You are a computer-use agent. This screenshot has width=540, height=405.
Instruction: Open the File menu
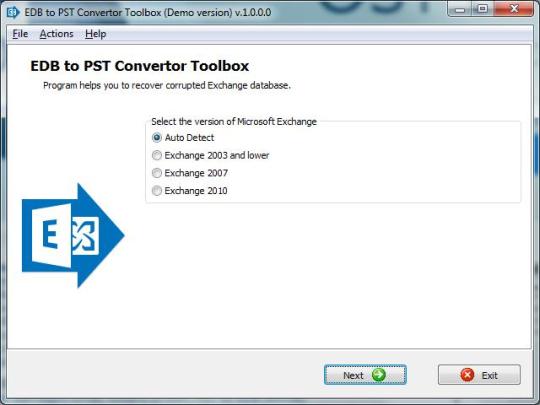(20, 34)
